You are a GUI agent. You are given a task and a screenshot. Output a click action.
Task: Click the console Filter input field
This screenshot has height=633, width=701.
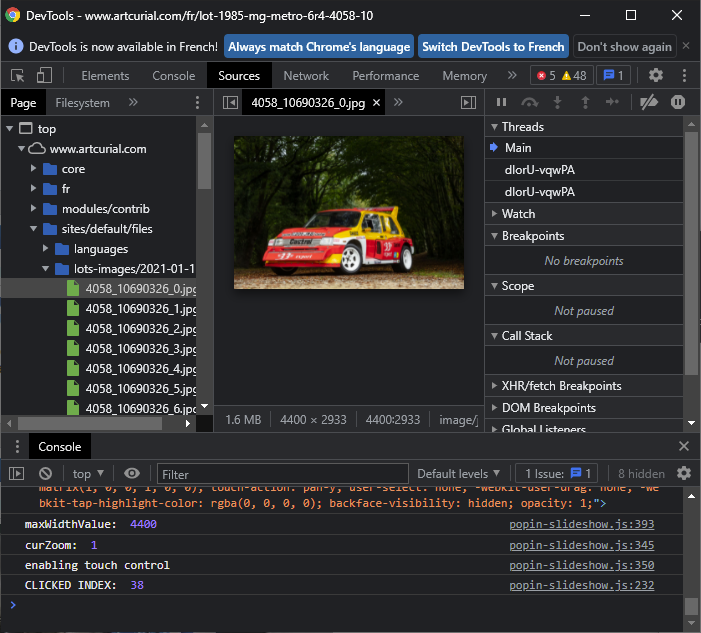coord(283,474)
